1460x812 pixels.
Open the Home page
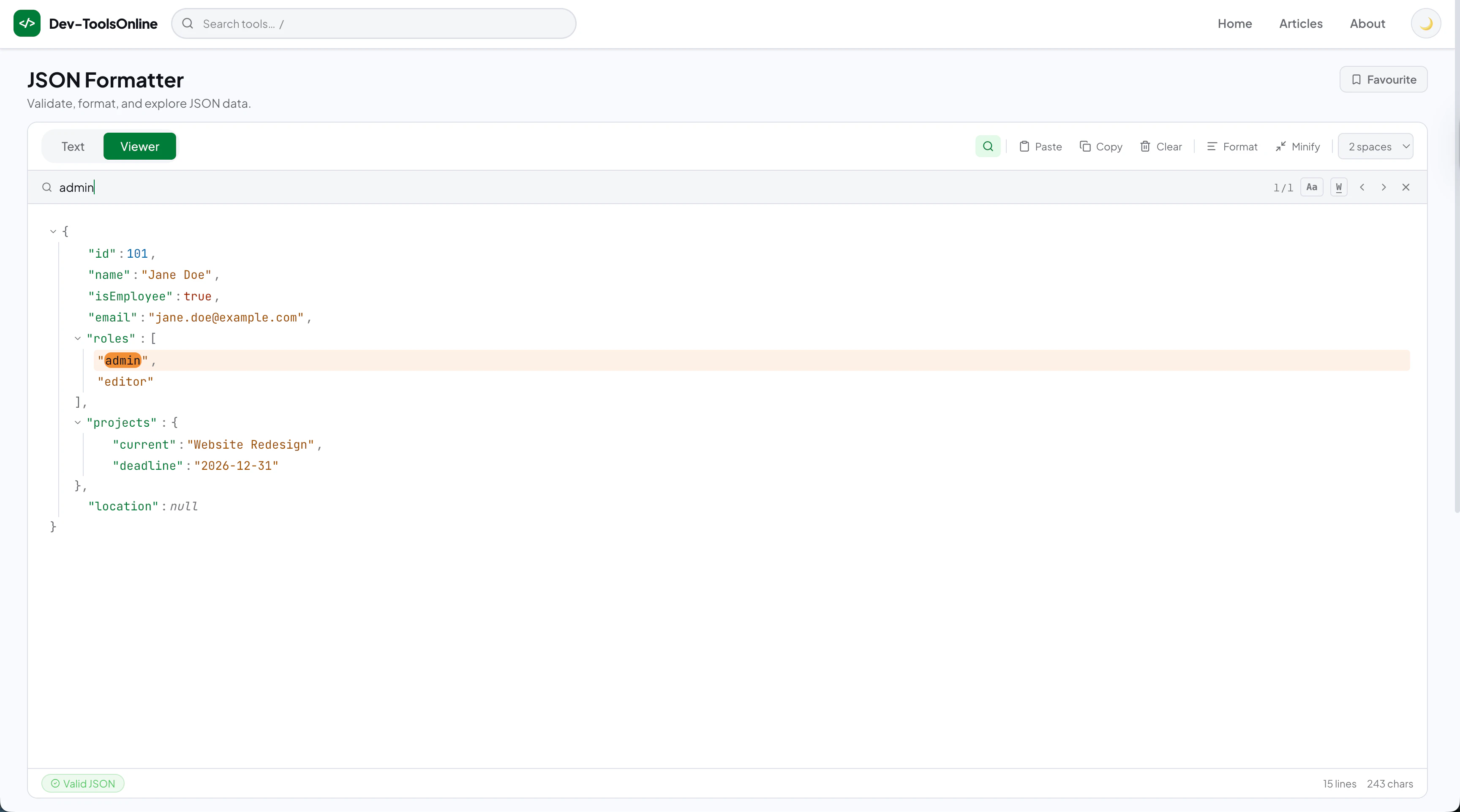(x=1234, y=23)
